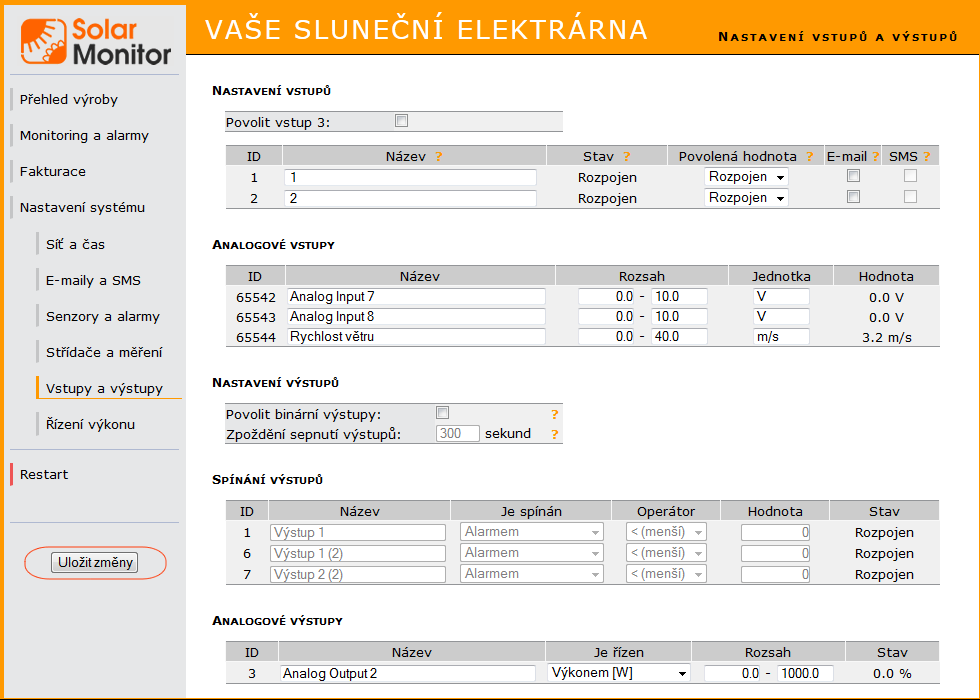
Task: Open Povolená hodnota dropdown for input 2
Action: [x=746, y=198]
